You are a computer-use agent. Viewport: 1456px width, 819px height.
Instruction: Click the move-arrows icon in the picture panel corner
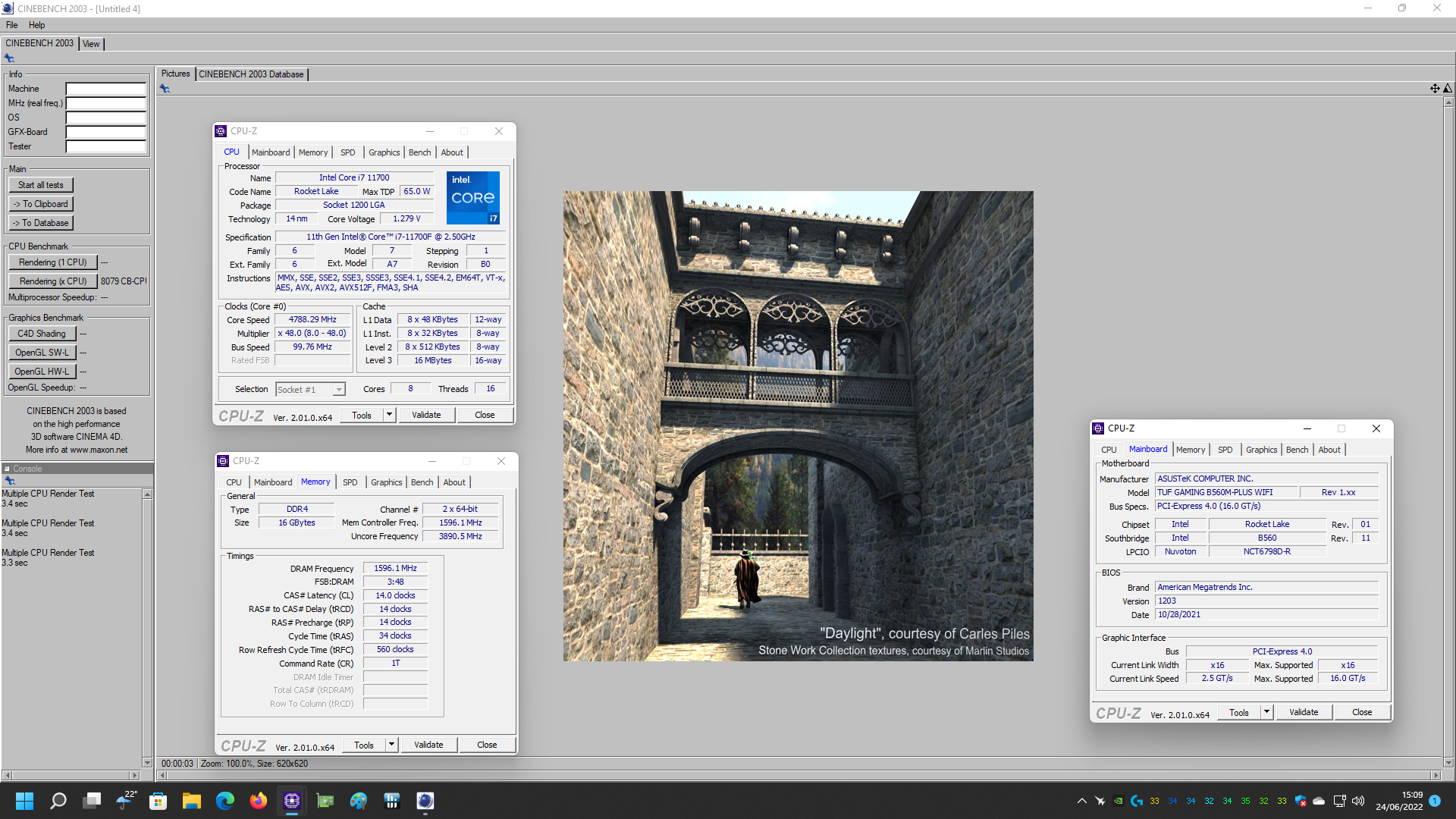coord(1435,89)
